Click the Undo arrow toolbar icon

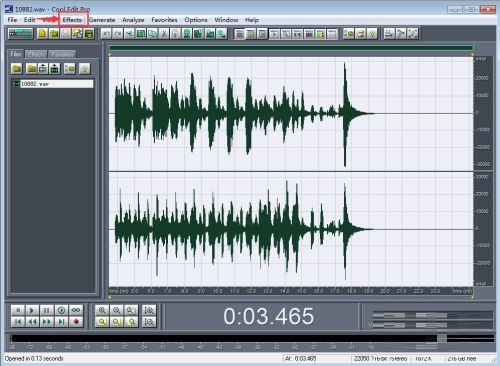click(x=106, y=34)
